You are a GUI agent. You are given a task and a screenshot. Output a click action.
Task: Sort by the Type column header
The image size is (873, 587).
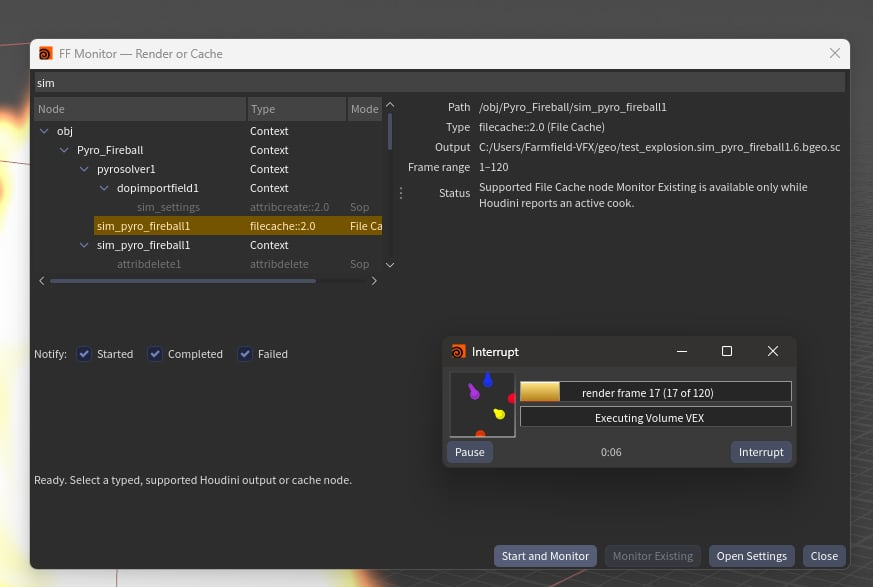pos(296,109)
